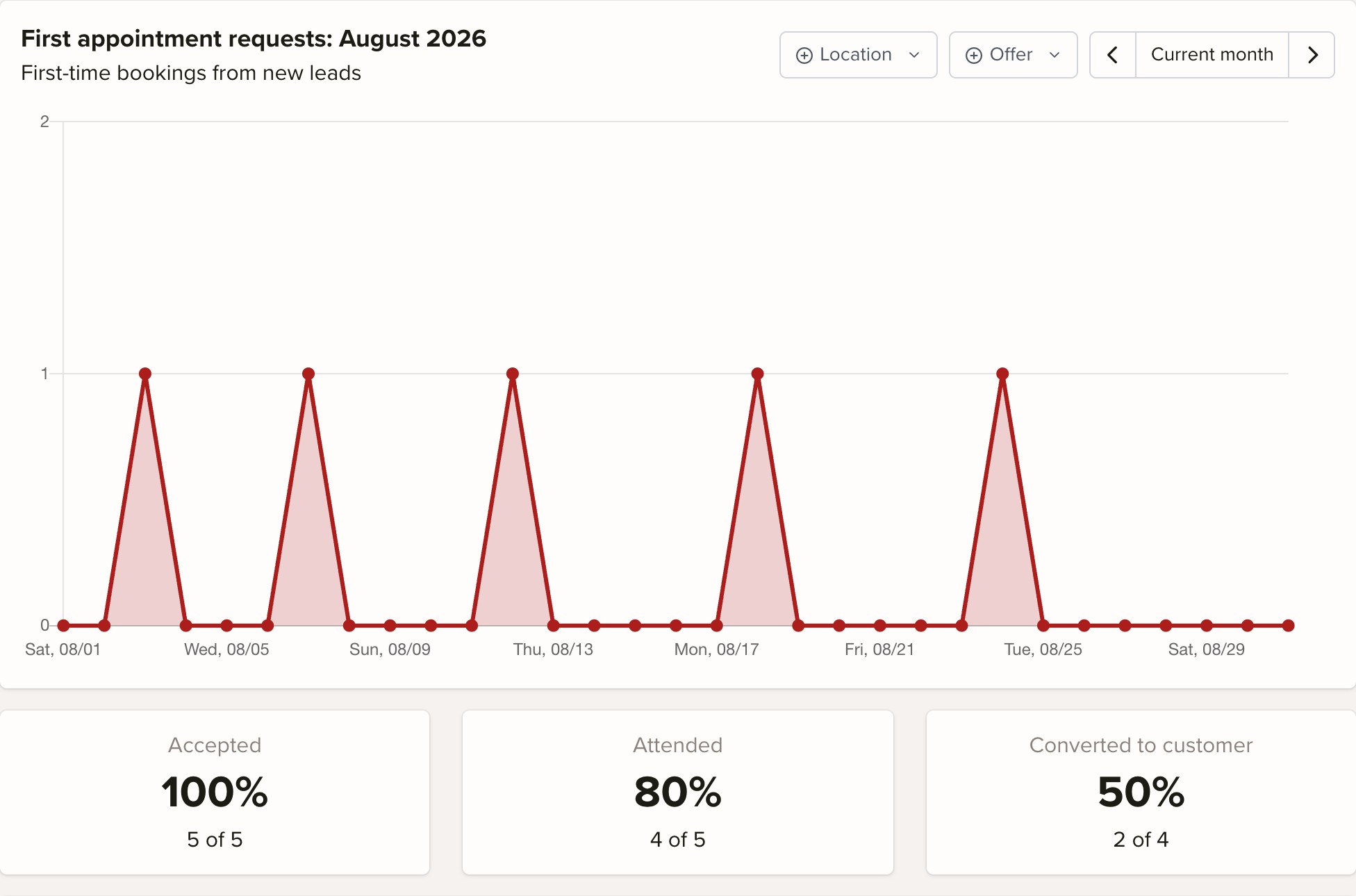The width and height of the screenshot is (1356, 896).
Task: Click the 'Sun, 08/09' axis label
Action: pos(390,649)
